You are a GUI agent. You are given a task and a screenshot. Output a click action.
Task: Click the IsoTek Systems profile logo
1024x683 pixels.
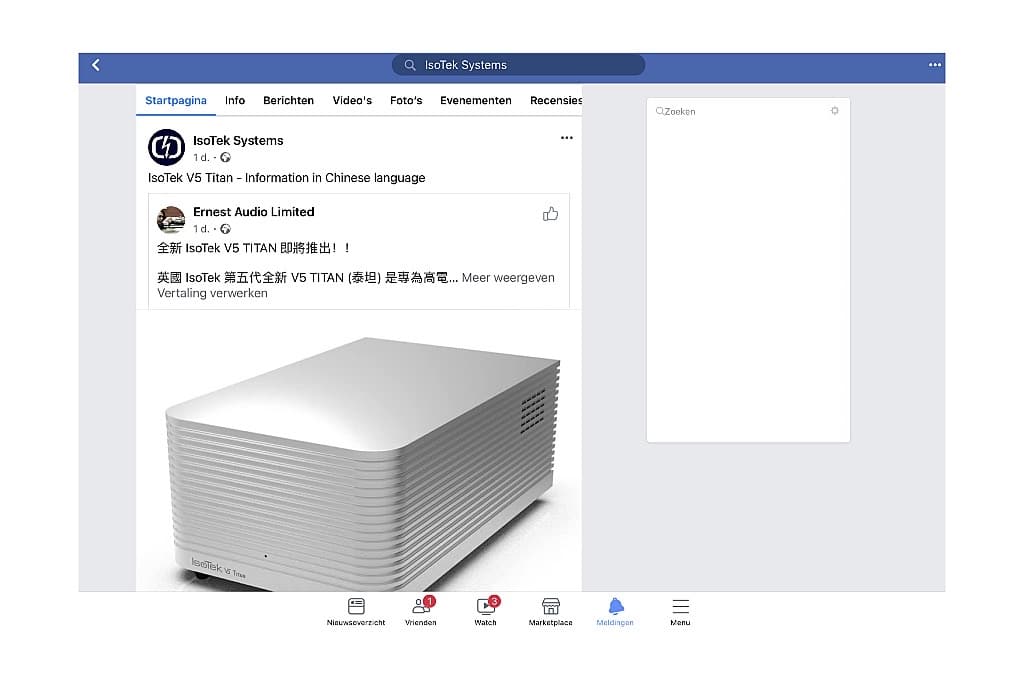coord(166,147)
